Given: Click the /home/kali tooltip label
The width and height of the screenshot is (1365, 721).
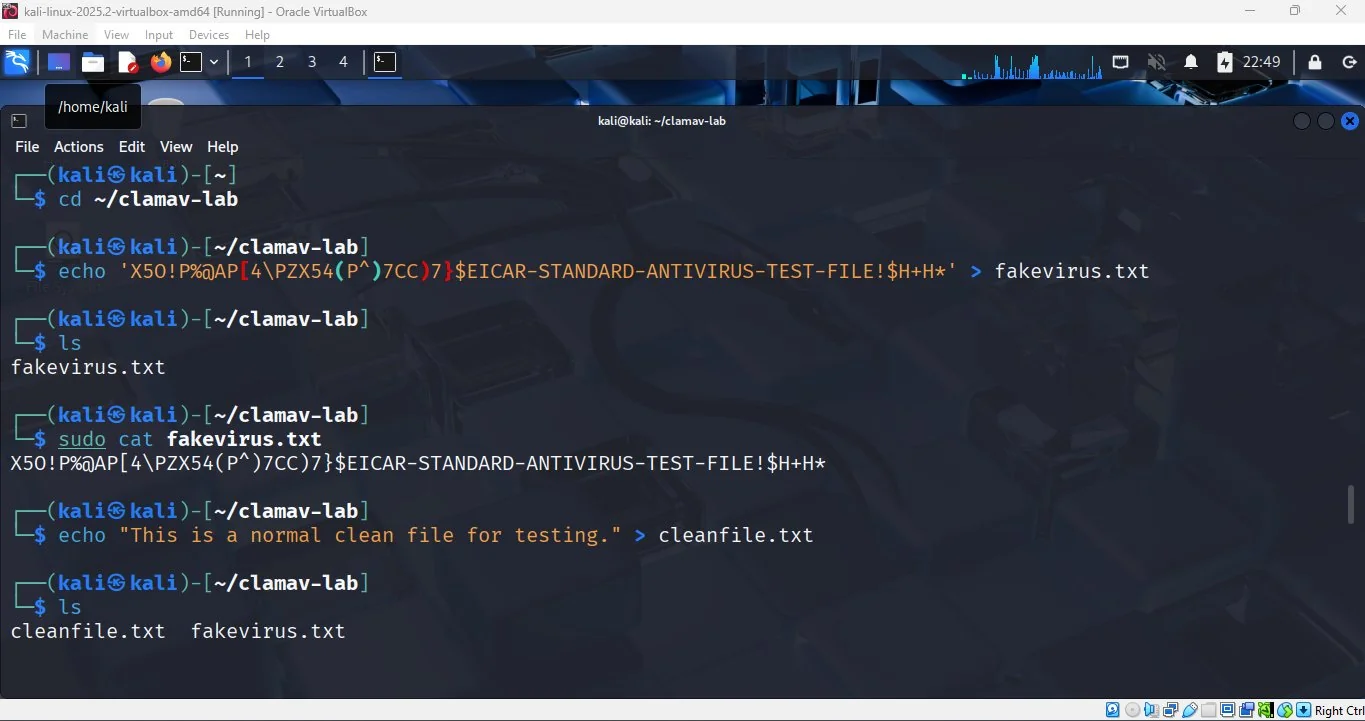Looking at the screenshot, I should (x=93, y=106).
